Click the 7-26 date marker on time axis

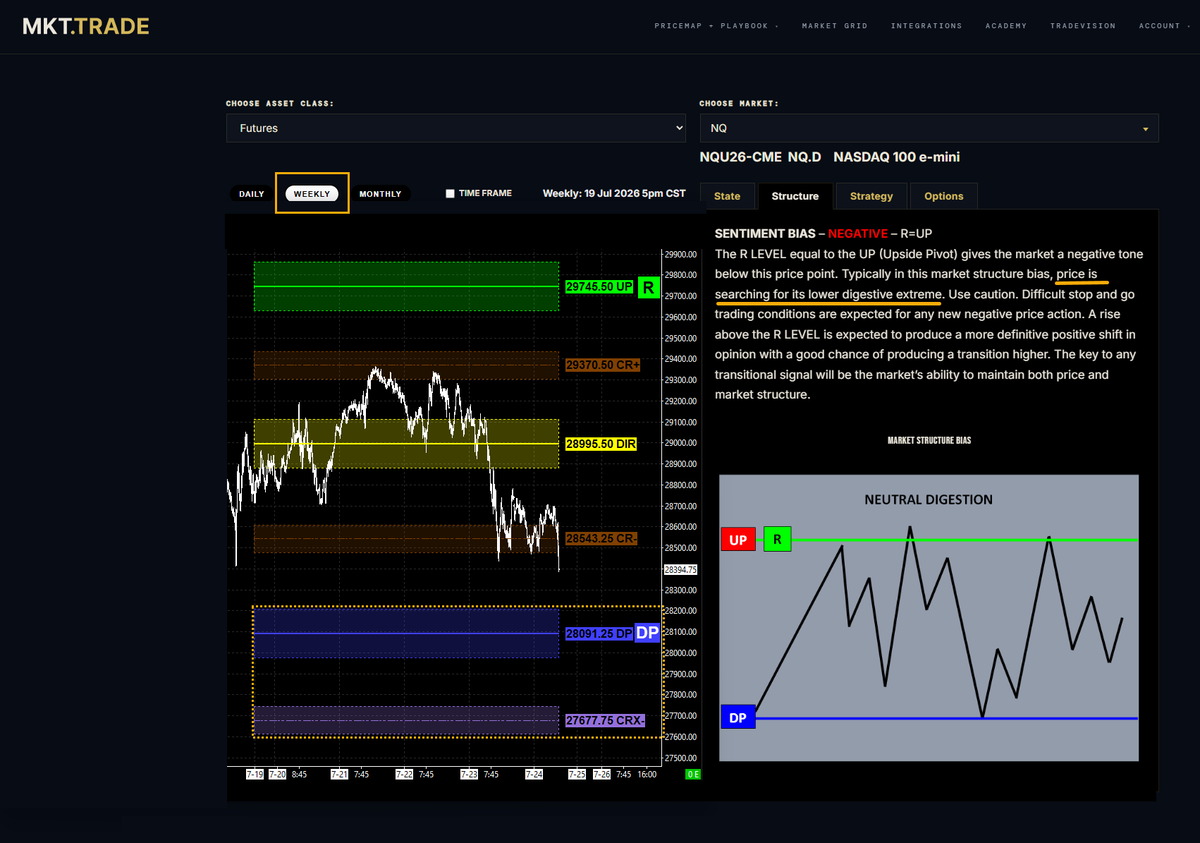[601, 774]
